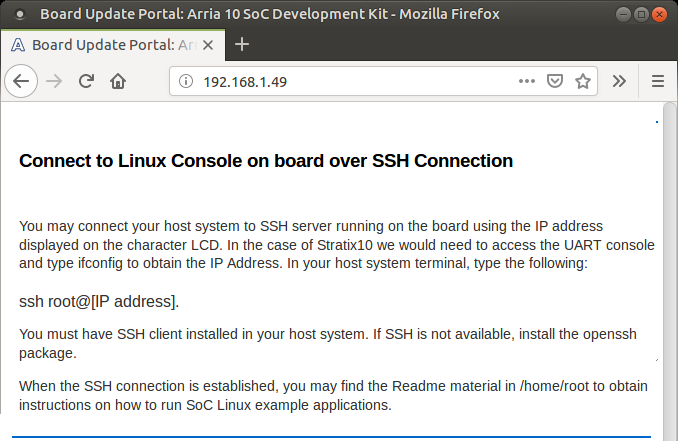Open the page actions three-dot menu

(x=527, y=81)
